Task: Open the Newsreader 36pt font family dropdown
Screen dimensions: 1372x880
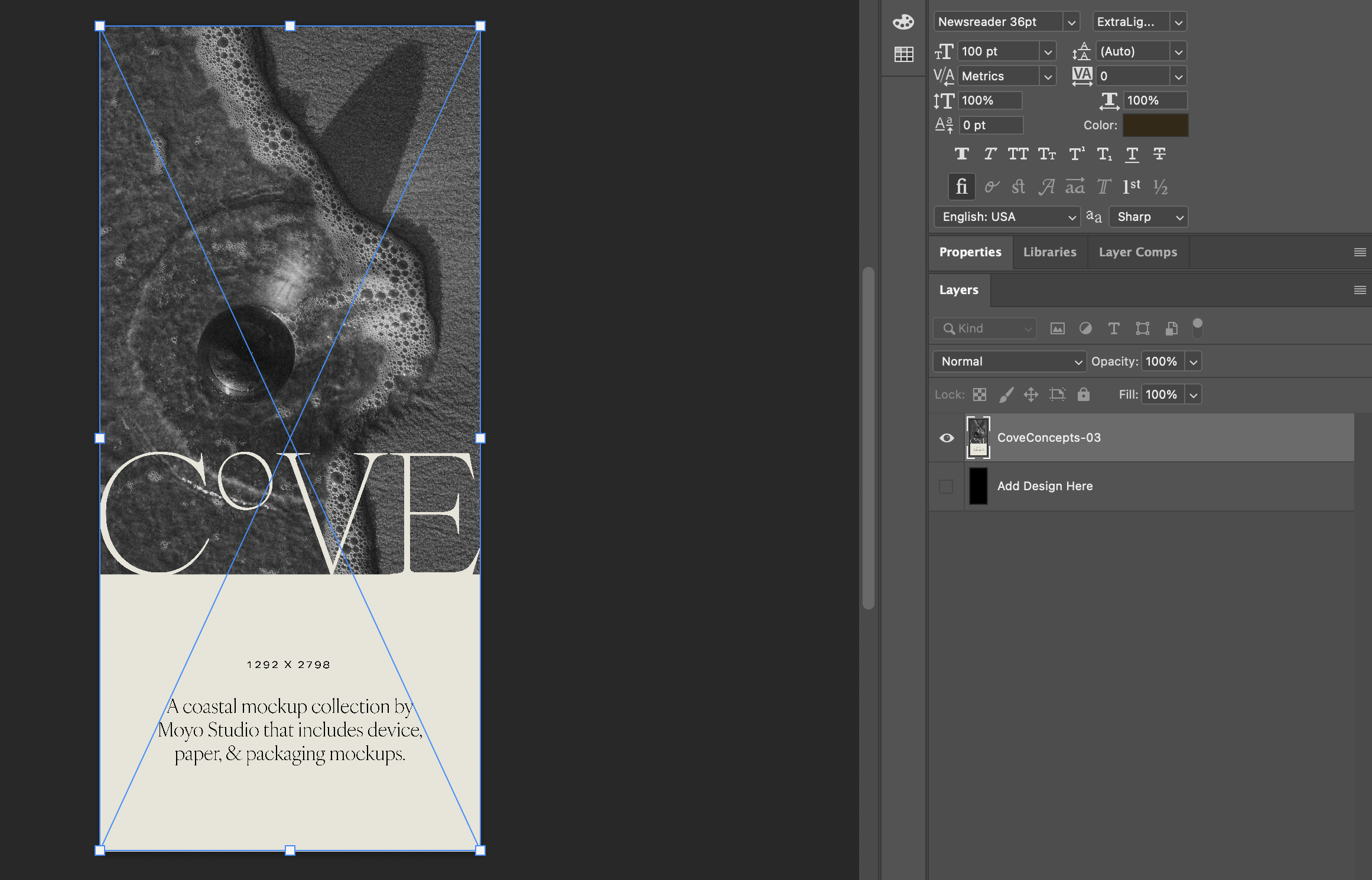Action: [x=1071, y=22]
